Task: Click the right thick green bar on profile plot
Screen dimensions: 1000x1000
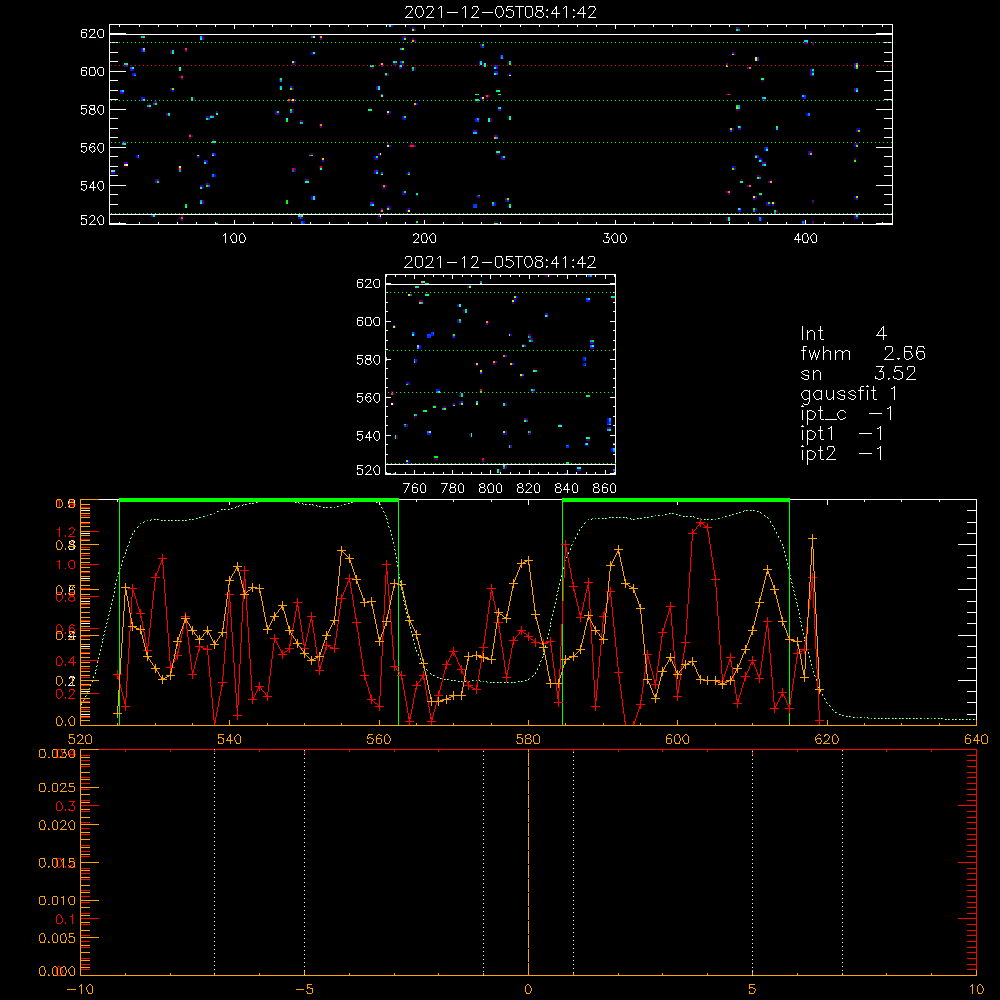Action: coord(676,501)
